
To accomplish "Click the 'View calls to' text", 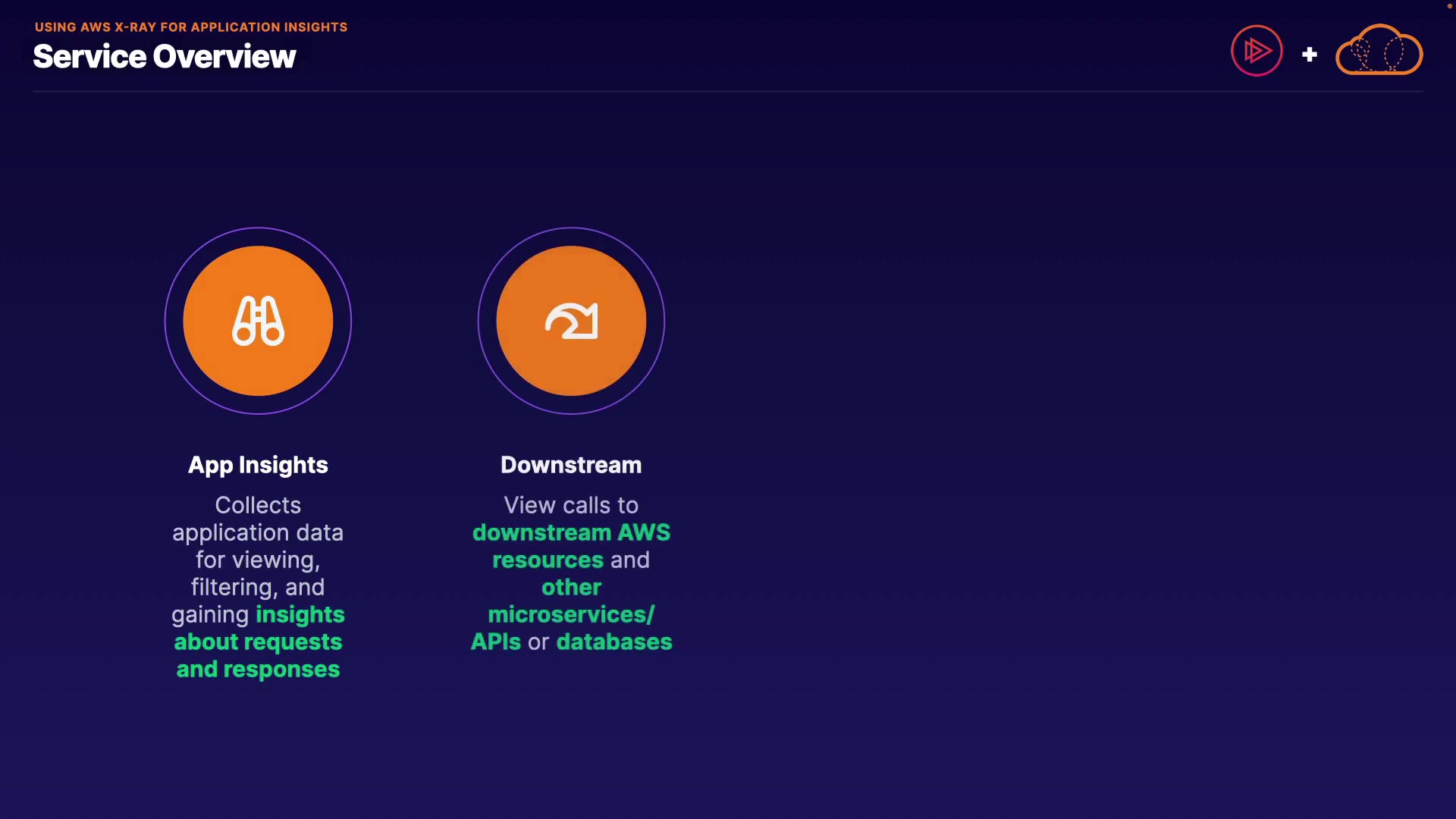I will point(571,505).
